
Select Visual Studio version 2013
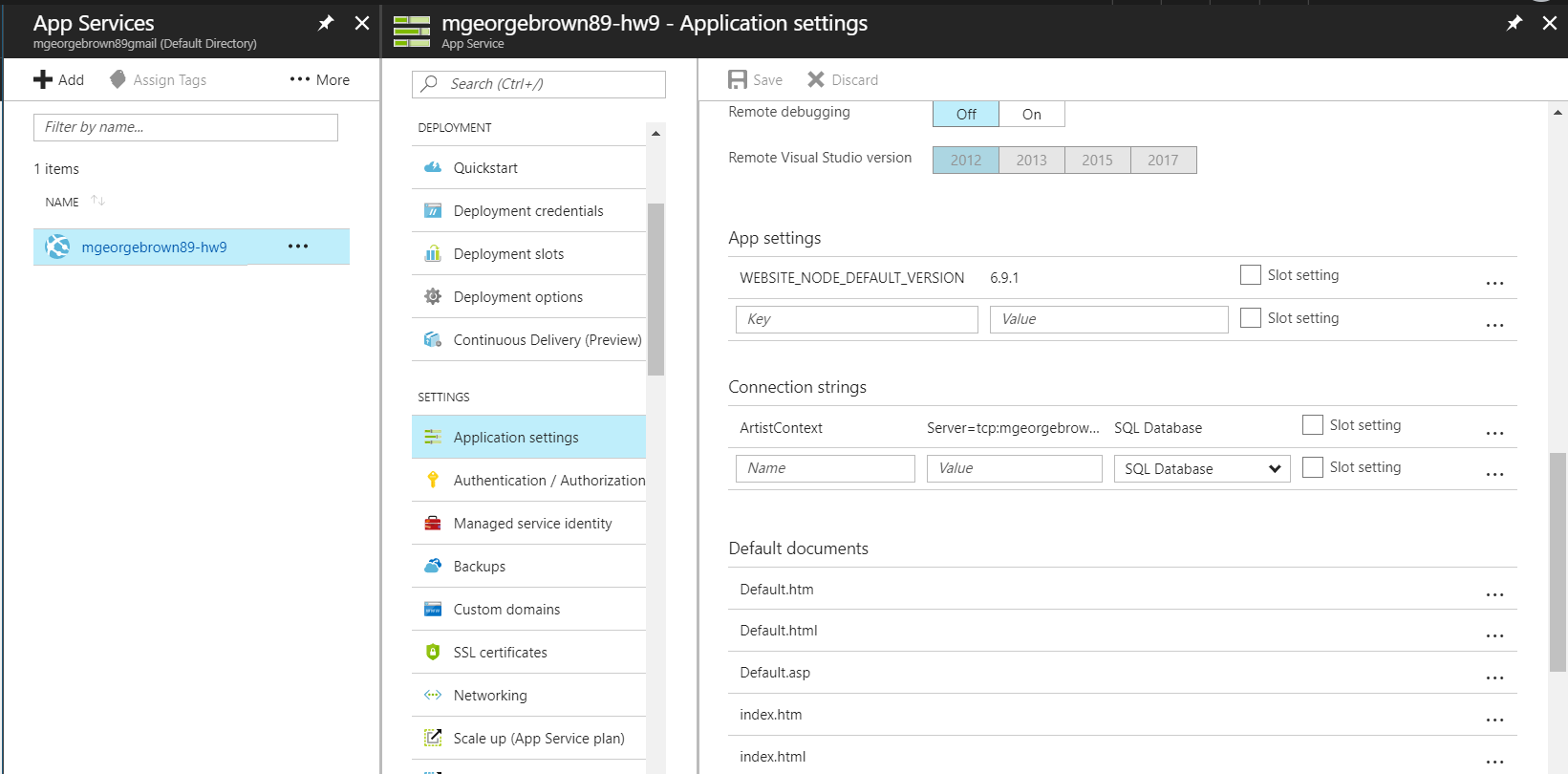[1032, 160]
